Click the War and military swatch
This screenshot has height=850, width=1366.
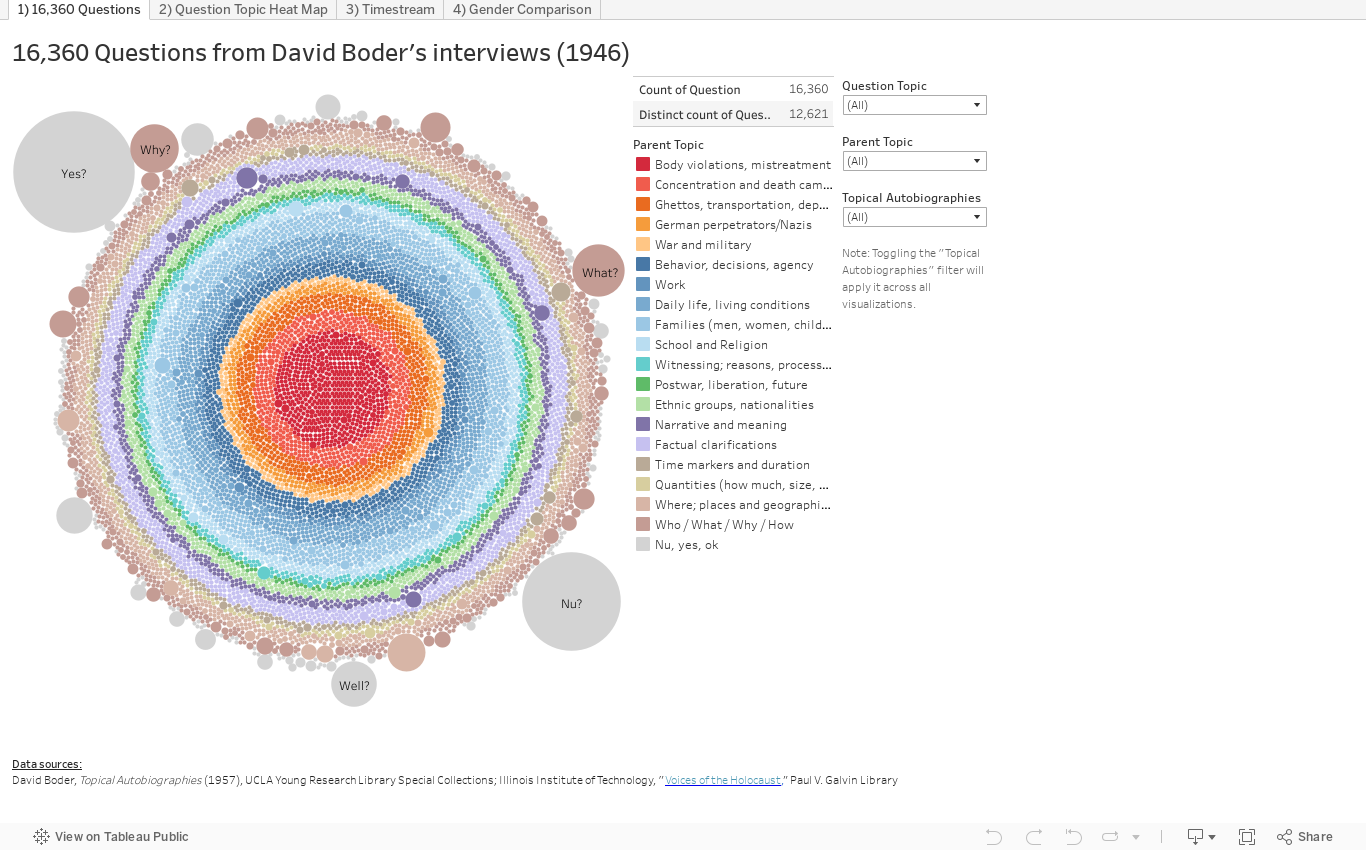point(643,244)
